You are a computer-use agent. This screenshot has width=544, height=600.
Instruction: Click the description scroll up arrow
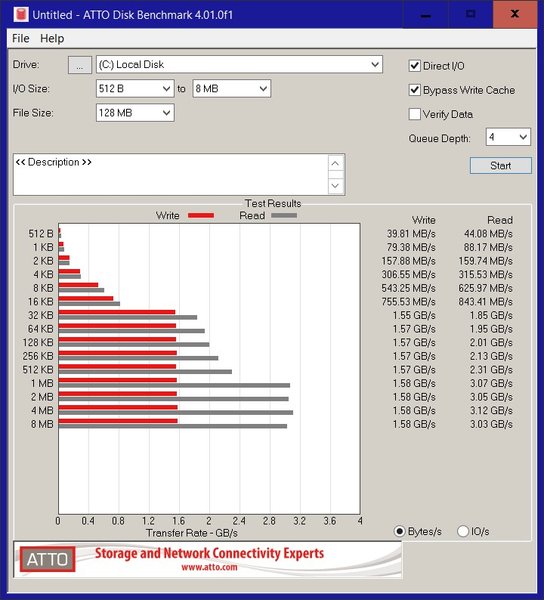[335, 164]
